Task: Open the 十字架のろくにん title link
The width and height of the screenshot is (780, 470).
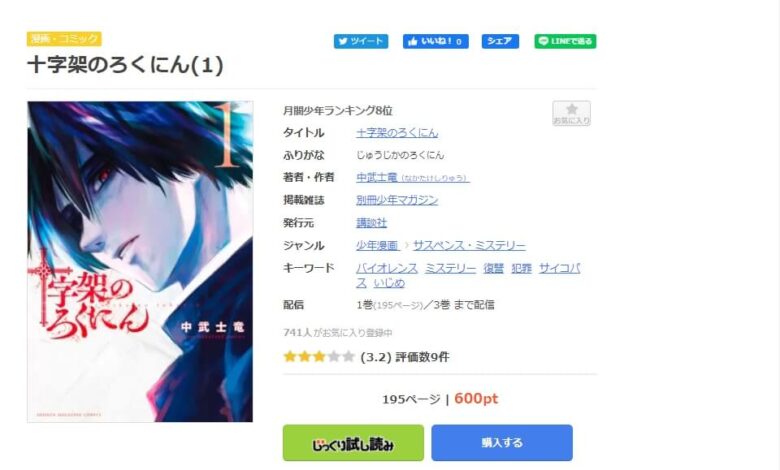Action: click(x=397, y=133)
